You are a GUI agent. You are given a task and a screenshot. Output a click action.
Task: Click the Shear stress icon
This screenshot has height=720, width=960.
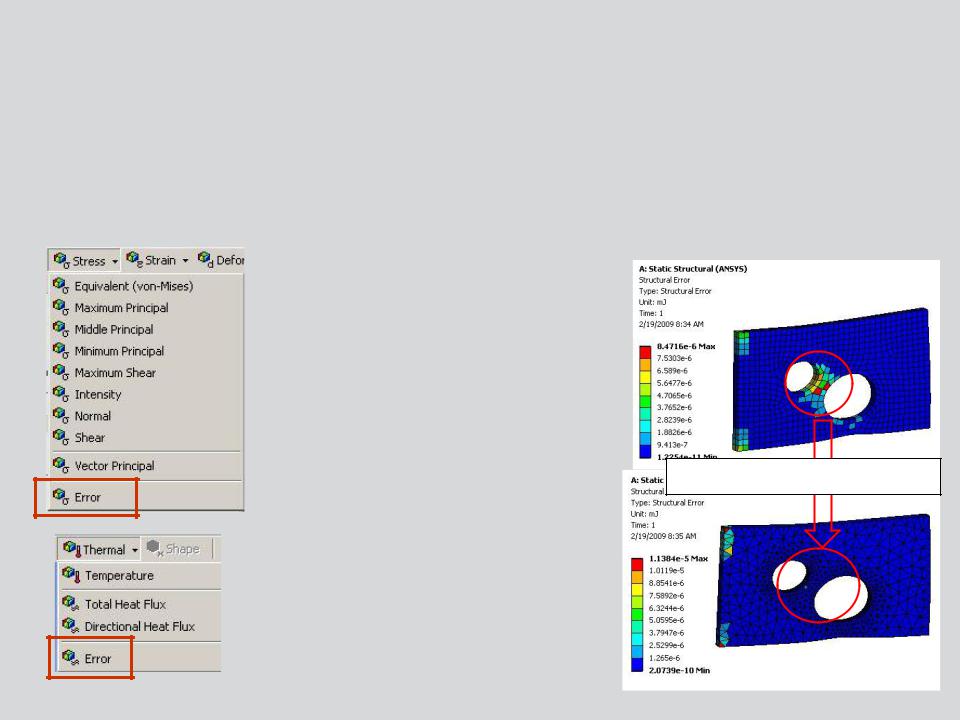(61, 437)
